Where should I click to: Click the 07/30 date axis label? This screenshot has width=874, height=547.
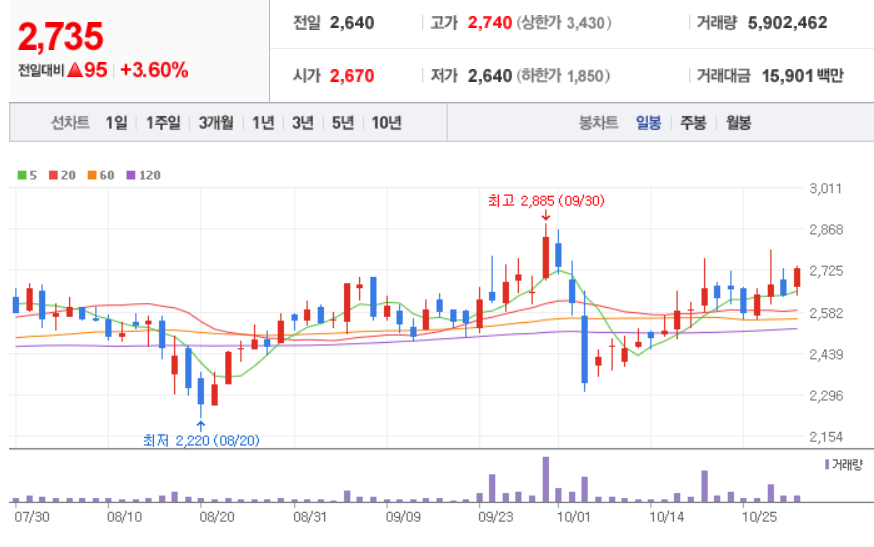(32, 517)
